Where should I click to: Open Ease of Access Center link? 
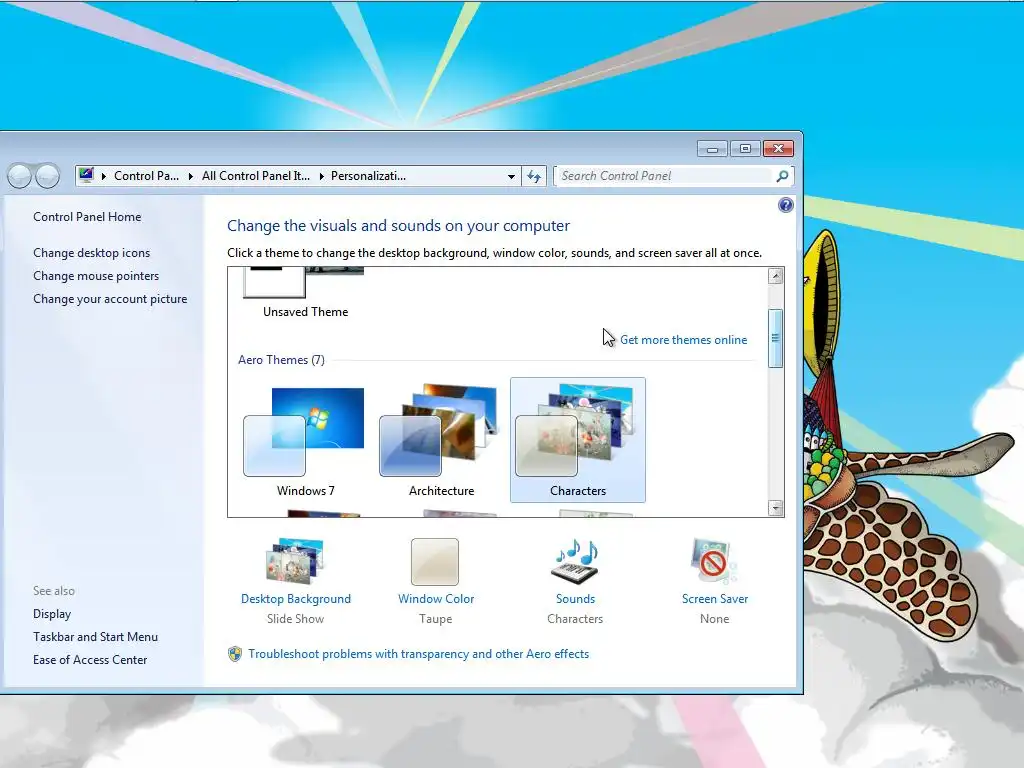(90, 660)
